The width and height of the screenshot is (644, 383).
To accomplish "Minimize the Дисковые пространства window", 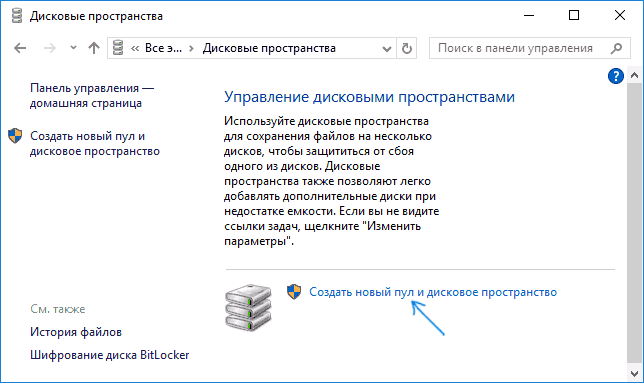I will coord(529,16).
